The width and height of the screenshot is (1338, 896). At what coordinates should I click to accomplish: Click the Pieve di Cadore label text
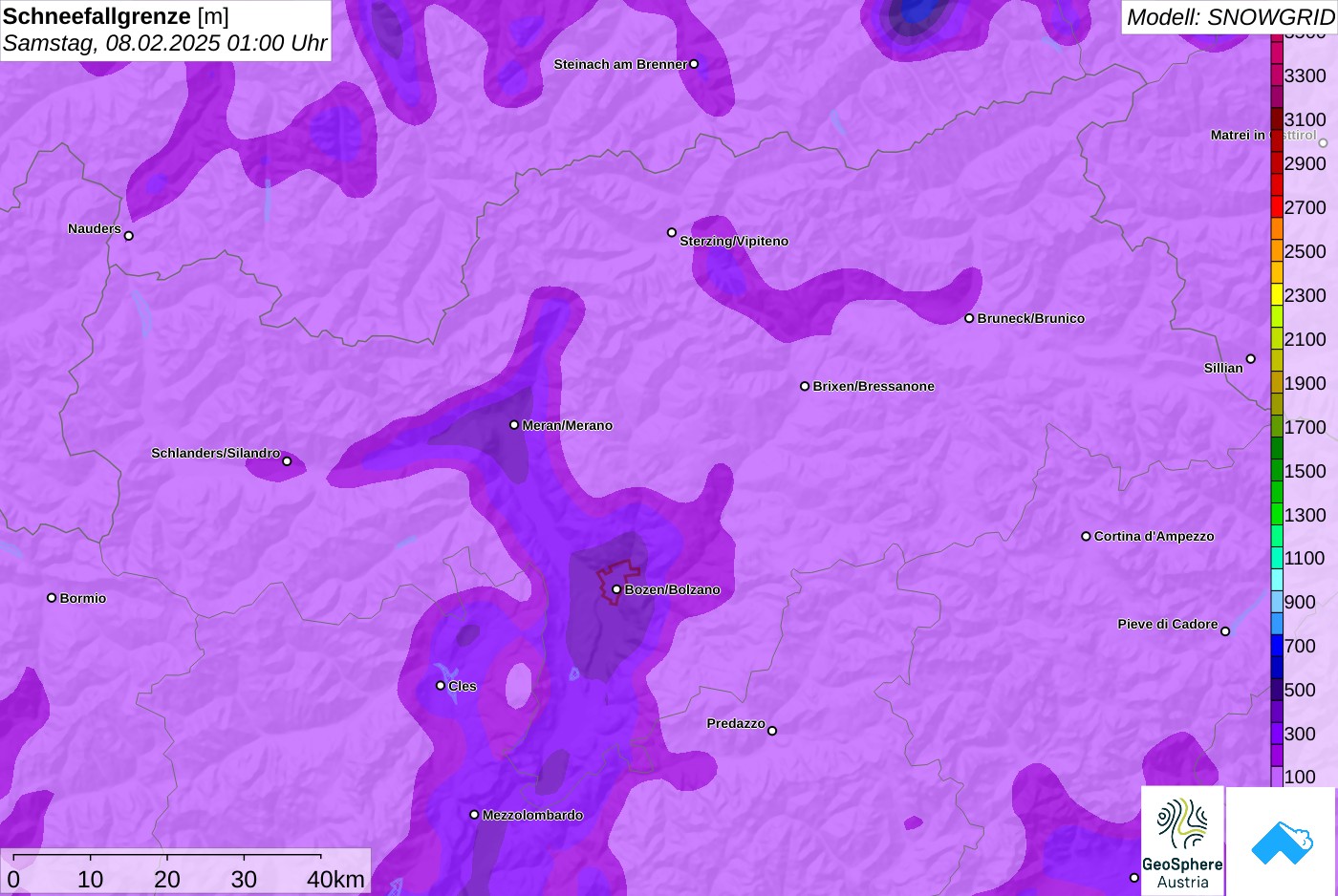point(1168,624)
